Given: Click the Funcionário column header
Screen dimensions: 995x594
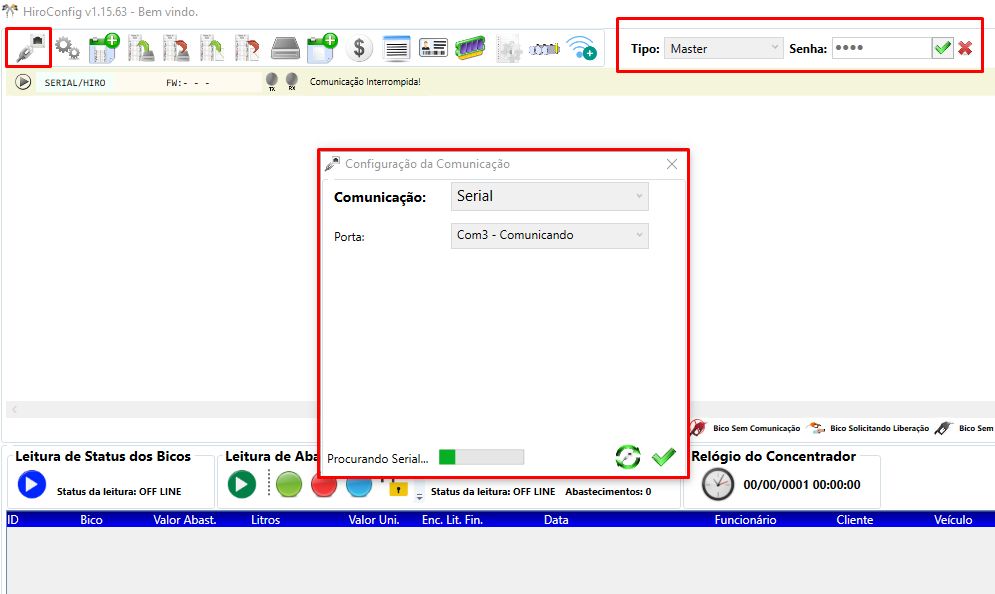Looking at the screenshot, I should tap(745, 520).
